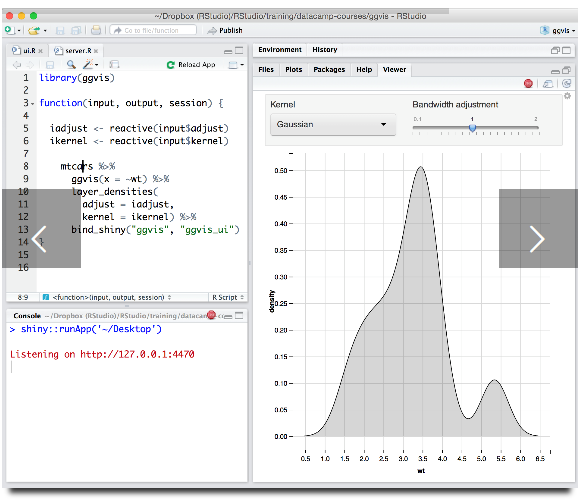Click the gear settings icon beside plot controls
Screen dimensions: 585x501
[567, 96]
